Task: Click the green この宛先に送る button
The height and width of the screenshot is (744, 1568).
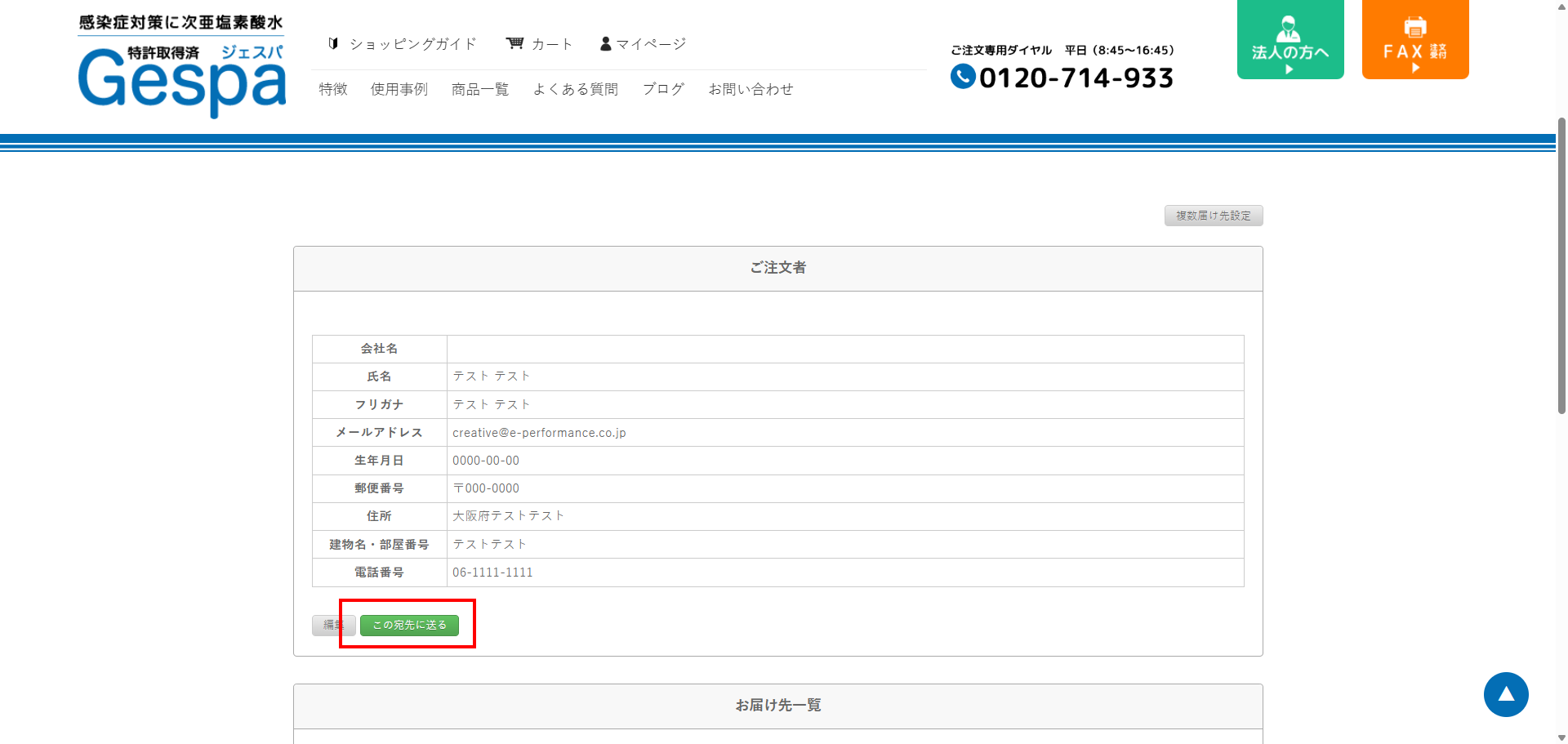Action: 409,625
